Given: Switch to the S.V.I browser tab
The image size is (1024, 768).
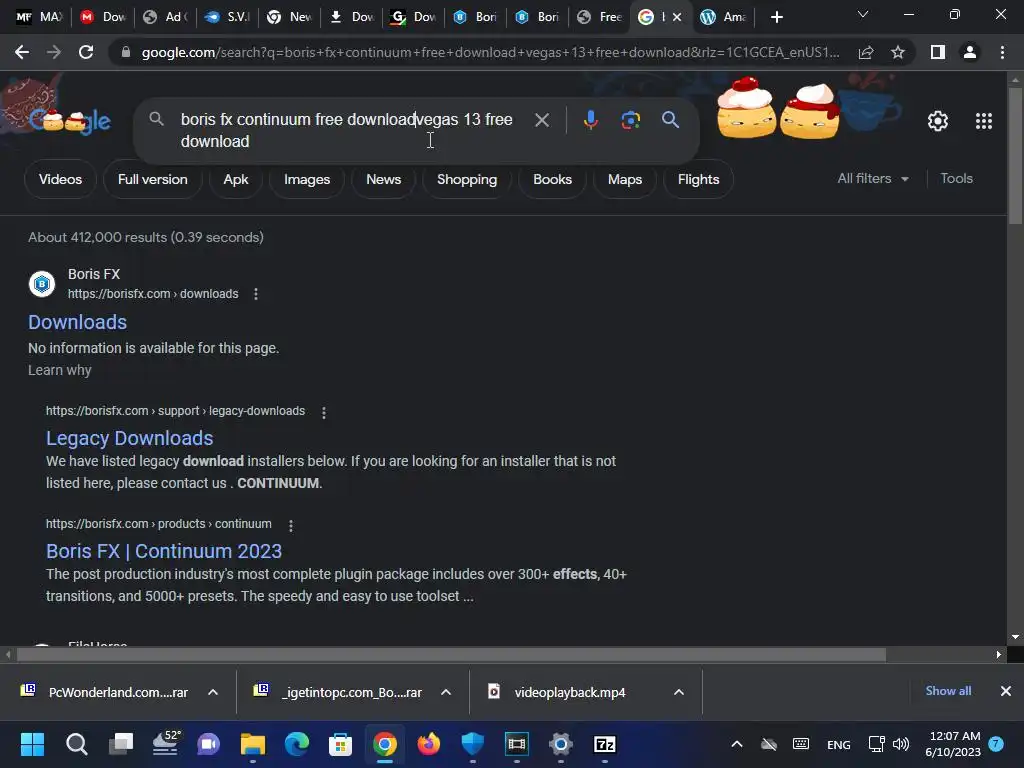Looking at the screenshot, I should click(x=227, y=17).
